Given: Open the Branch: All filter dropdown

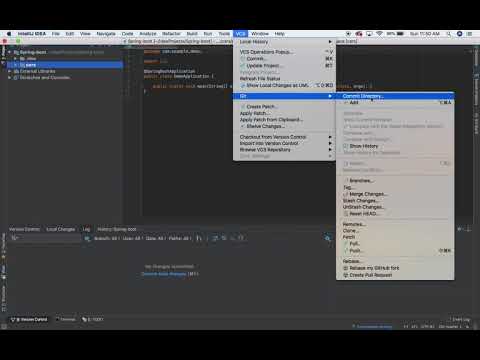Looking at the screenshot, I should point(106,238).
